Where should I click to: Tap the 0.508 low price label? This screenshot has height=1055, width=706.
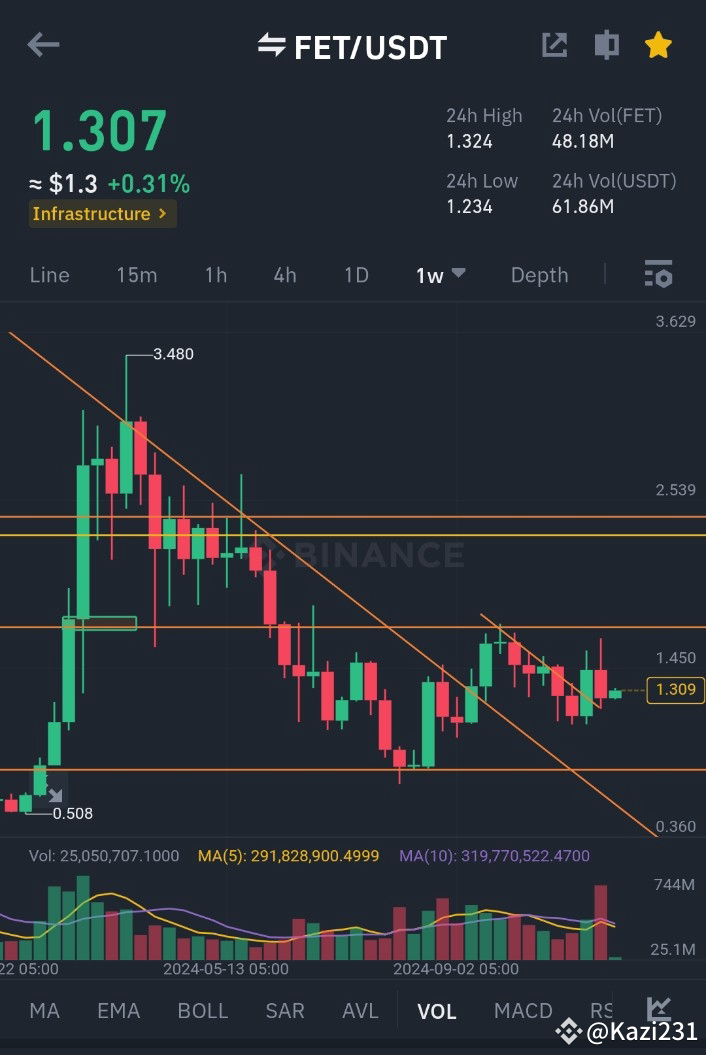pos(73,813)
